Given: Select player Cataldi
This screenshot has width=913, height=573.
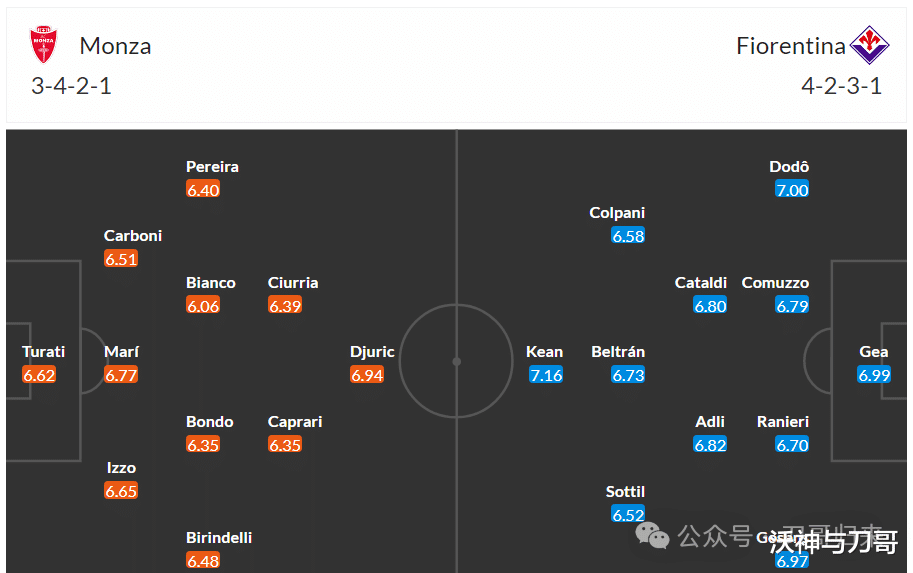Looking at the screenshot, I should click(700, 283).
